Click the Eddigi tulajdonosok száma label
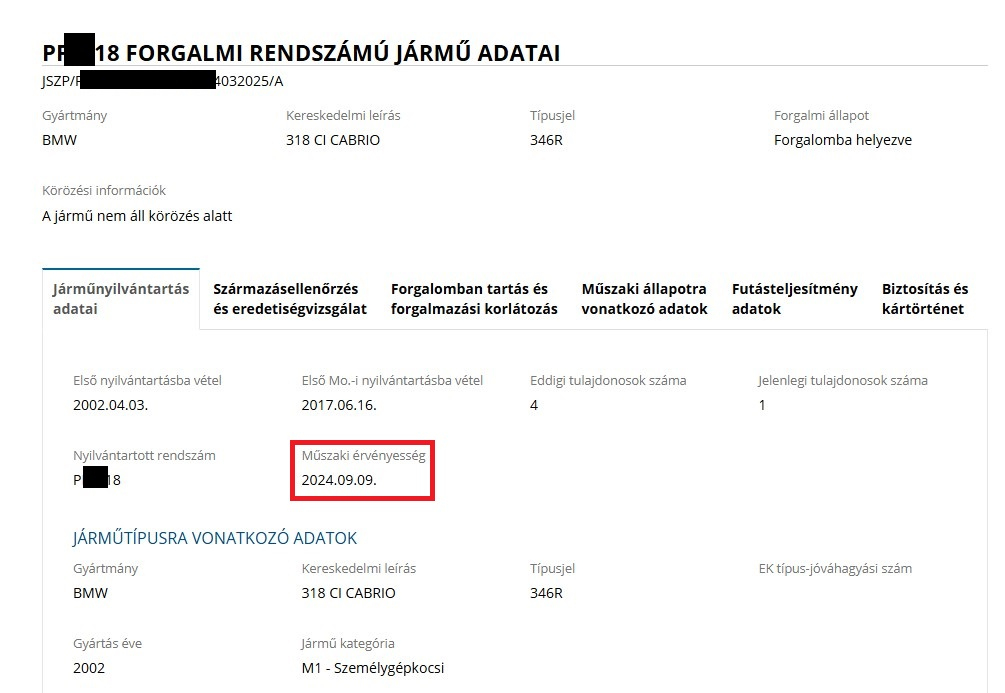This screenshot has width=1005, height=693. coord(608,380)
